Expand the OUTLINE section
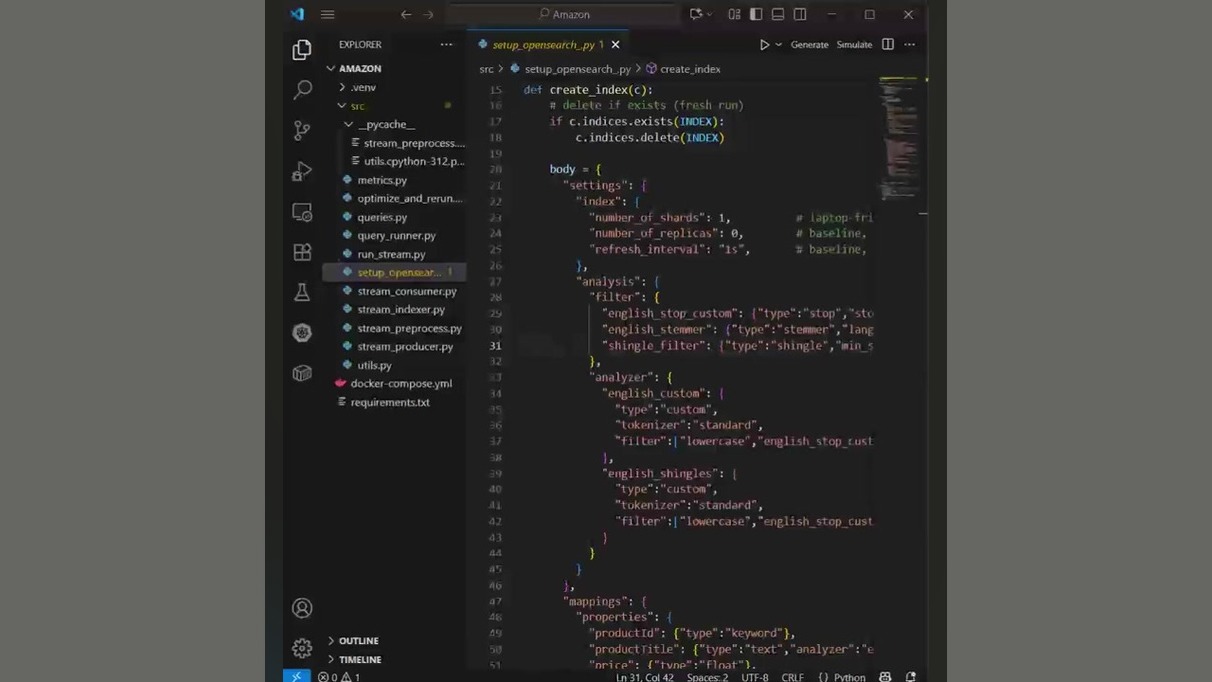This screenshot has width=1212, height=682. click(358, 640)
